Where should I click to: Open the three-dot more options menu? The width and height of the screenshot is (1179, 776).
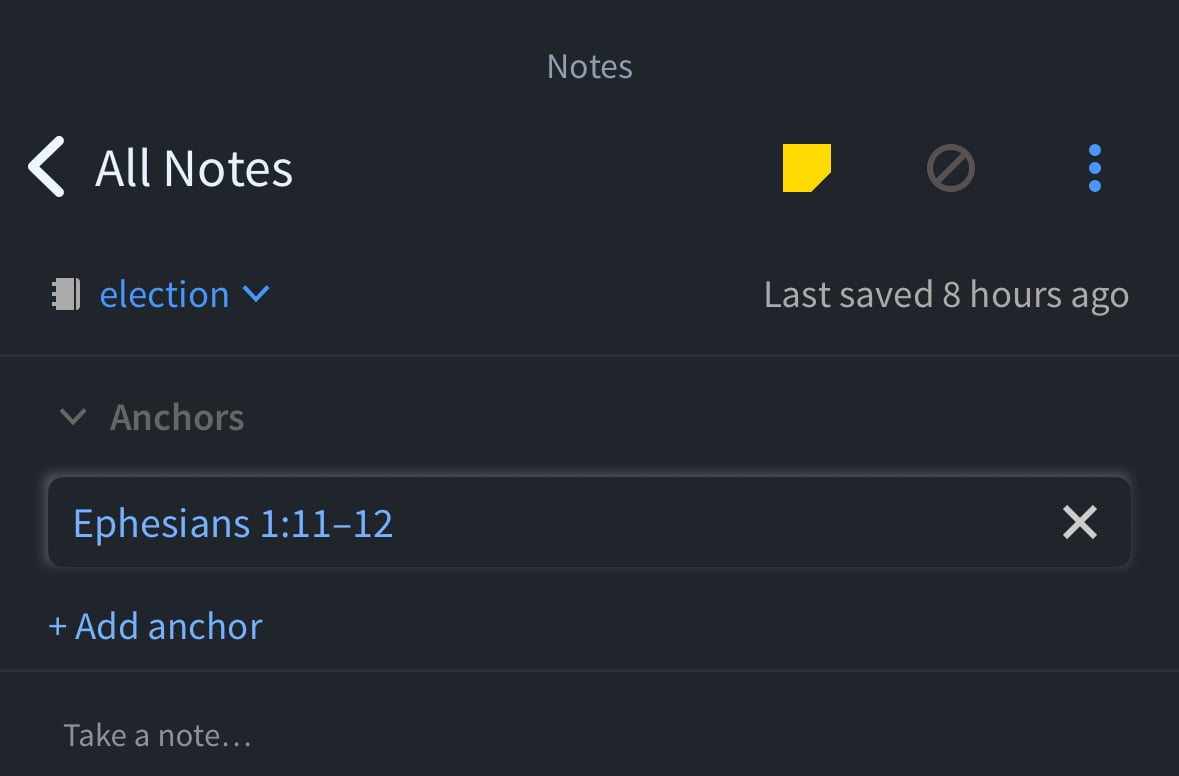click(1094, 168)
